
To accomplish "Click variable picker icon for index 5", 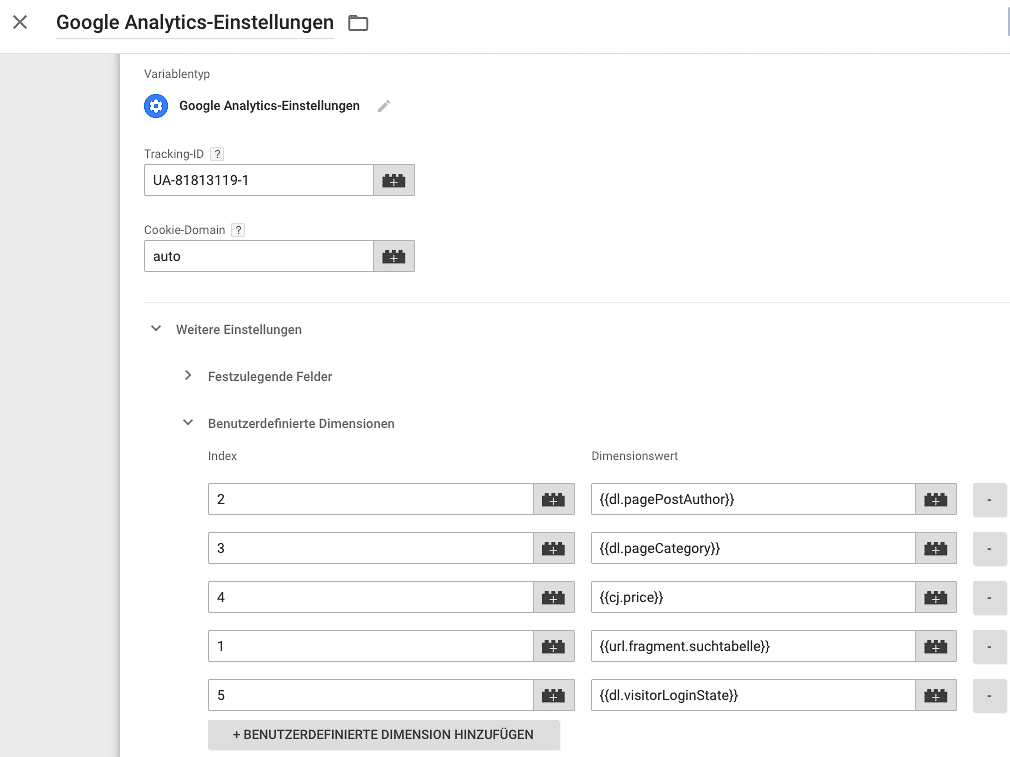I will [x=553, y=695].
